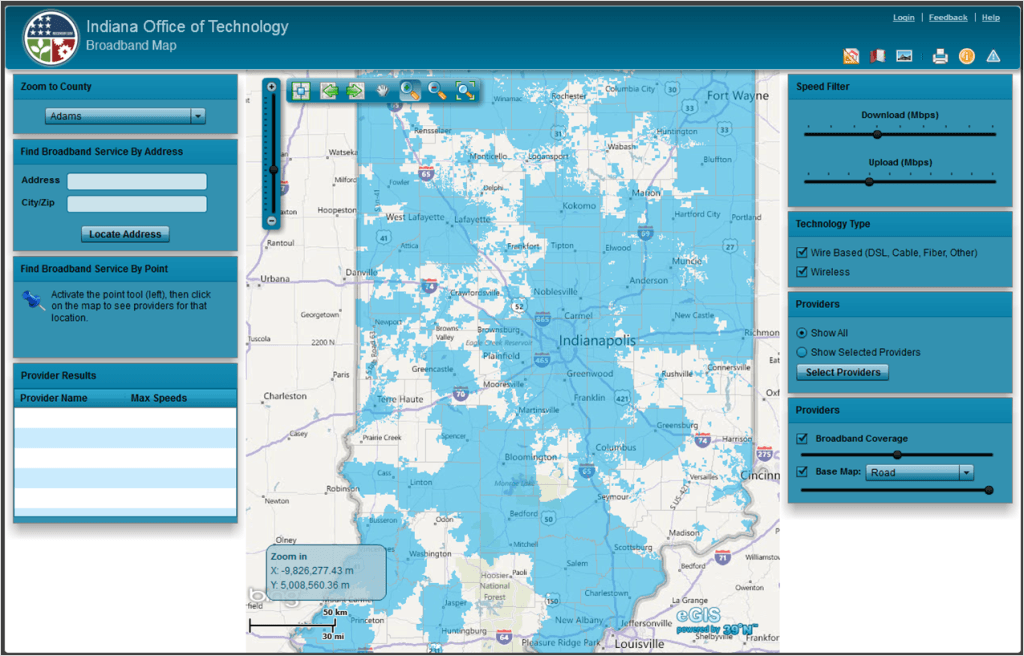Click into the City/Zip input field
Image resolution: width=1024 pixels, height=656 pixels.
tap(137, 204)
